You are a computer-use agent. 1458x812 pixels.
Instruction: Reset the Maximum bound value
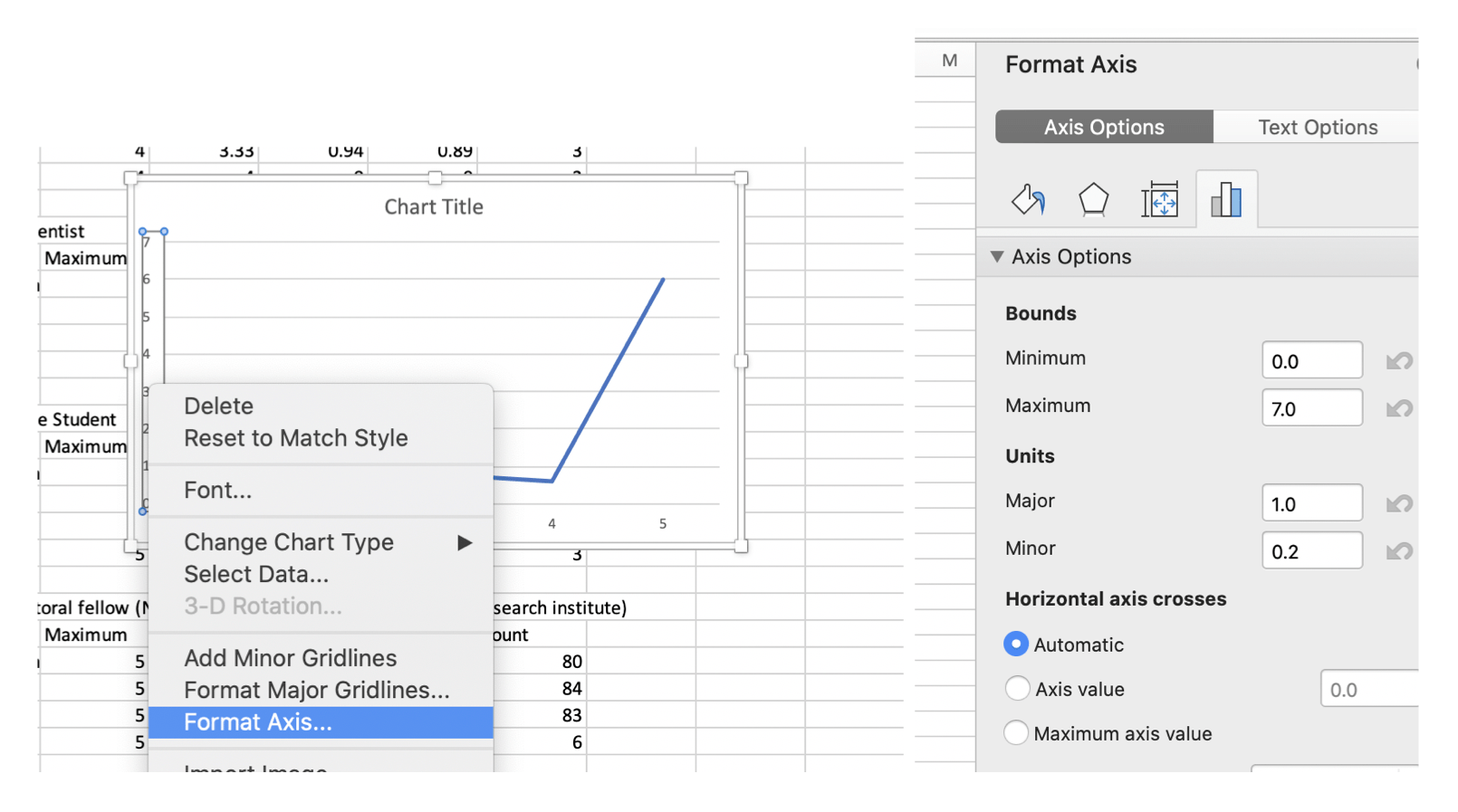pyautogui.click(x=1399, y=408)
